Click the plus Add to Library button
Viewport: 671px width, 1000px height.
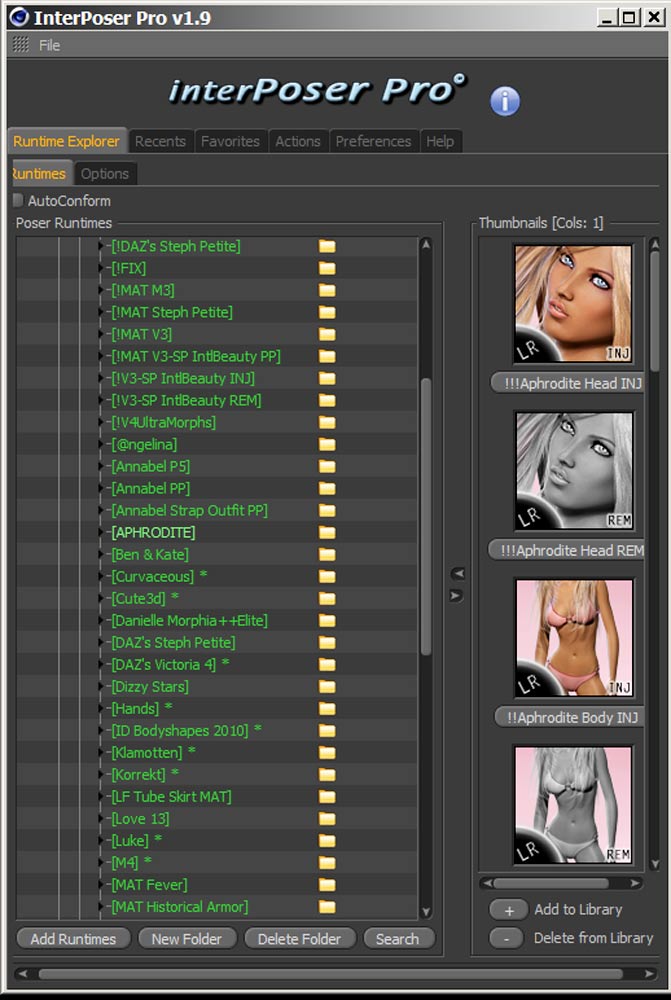[x=509, y=910]
